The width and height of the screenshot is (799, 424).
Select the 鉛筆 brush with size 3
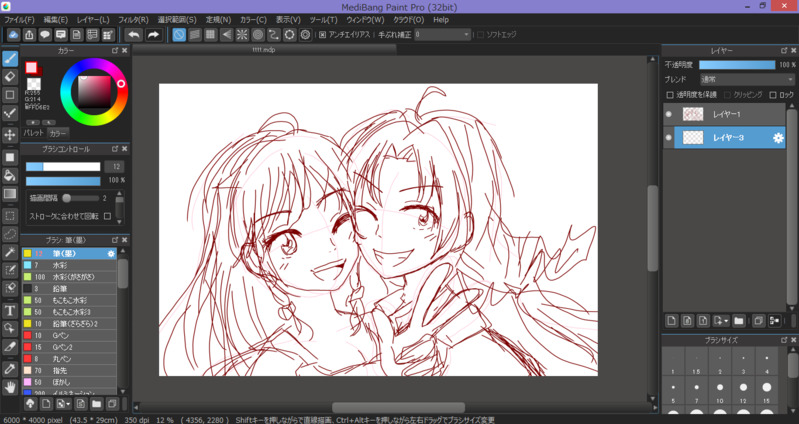click(x=69, y=288)
